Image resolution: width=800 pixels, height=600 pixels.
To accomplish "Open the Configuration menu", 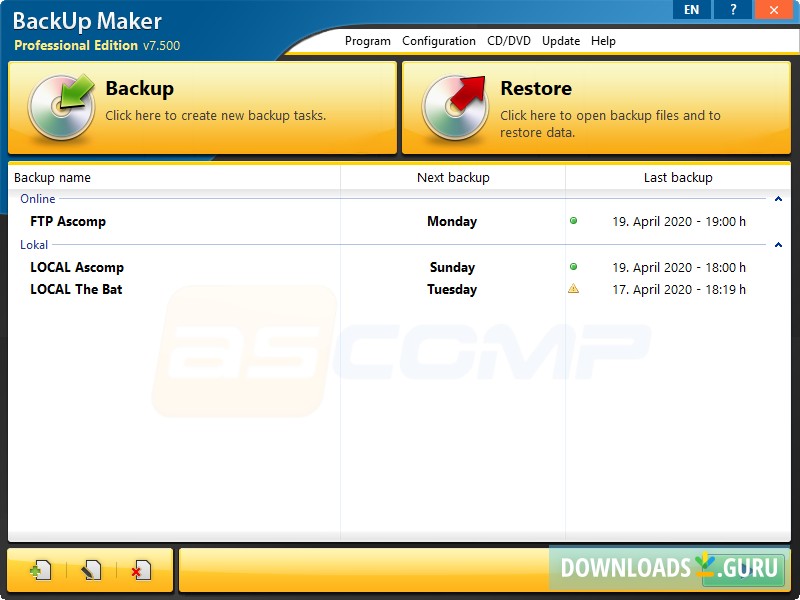I will [x=439, y=41].
